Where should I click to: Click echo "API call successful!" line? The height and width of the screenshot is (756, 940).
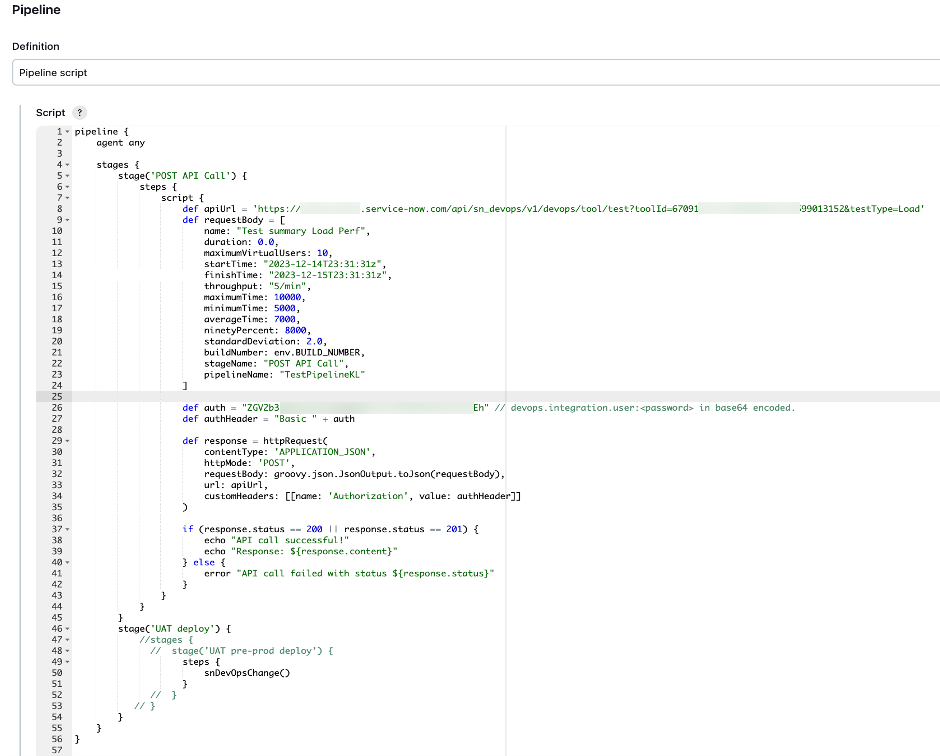[276, 540]
